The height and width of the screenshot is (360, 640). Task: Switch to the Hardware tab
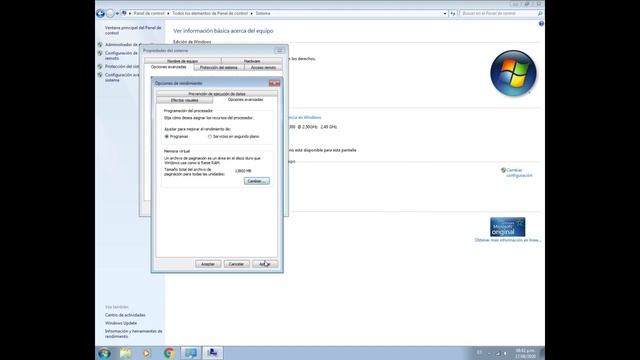click(x=252, y=61)
